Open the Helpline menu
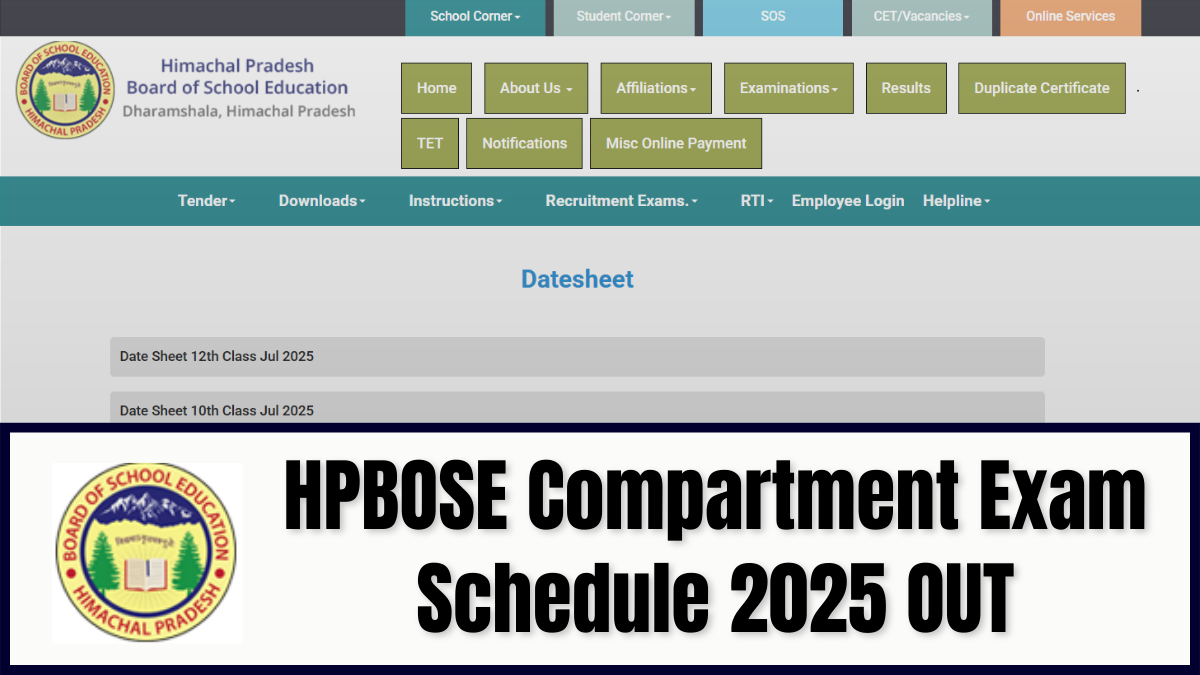This screenshot has width=1200, height=675. click(x=956, y=201)
